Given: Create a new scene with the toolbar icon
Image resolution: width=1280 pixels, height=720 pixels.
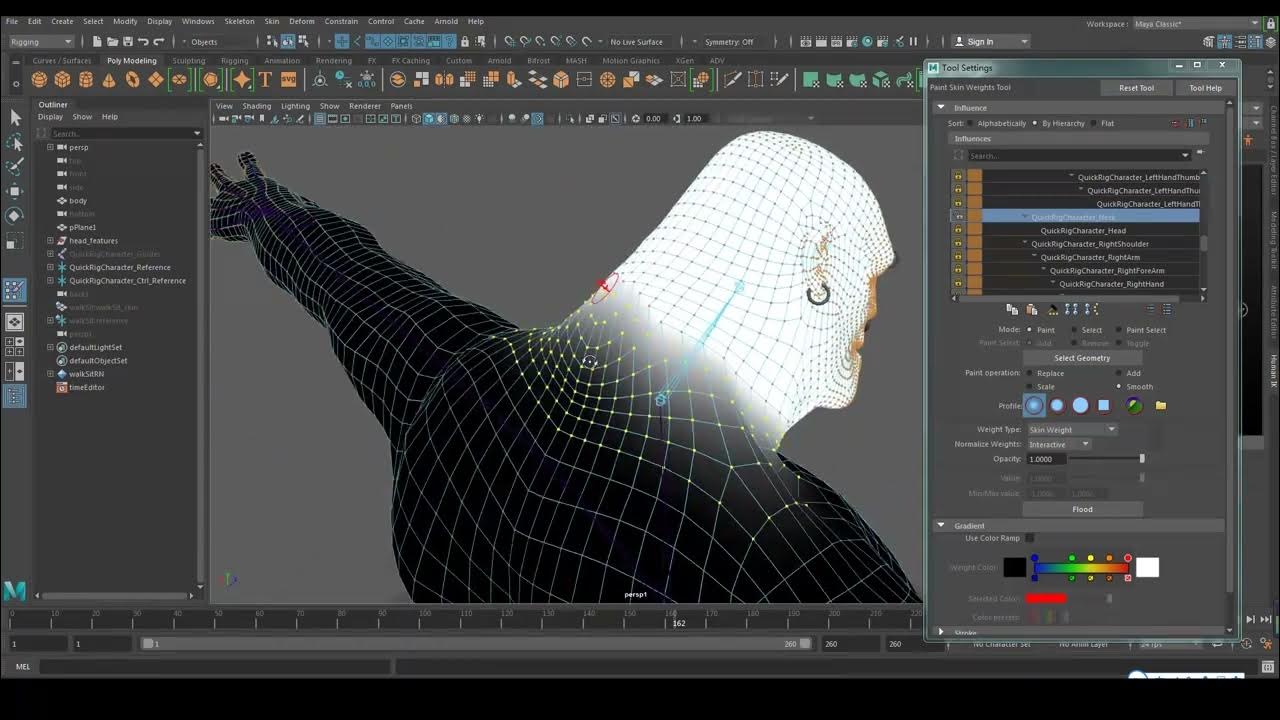Looking at the screenshot, I should [x=96, y=41].
